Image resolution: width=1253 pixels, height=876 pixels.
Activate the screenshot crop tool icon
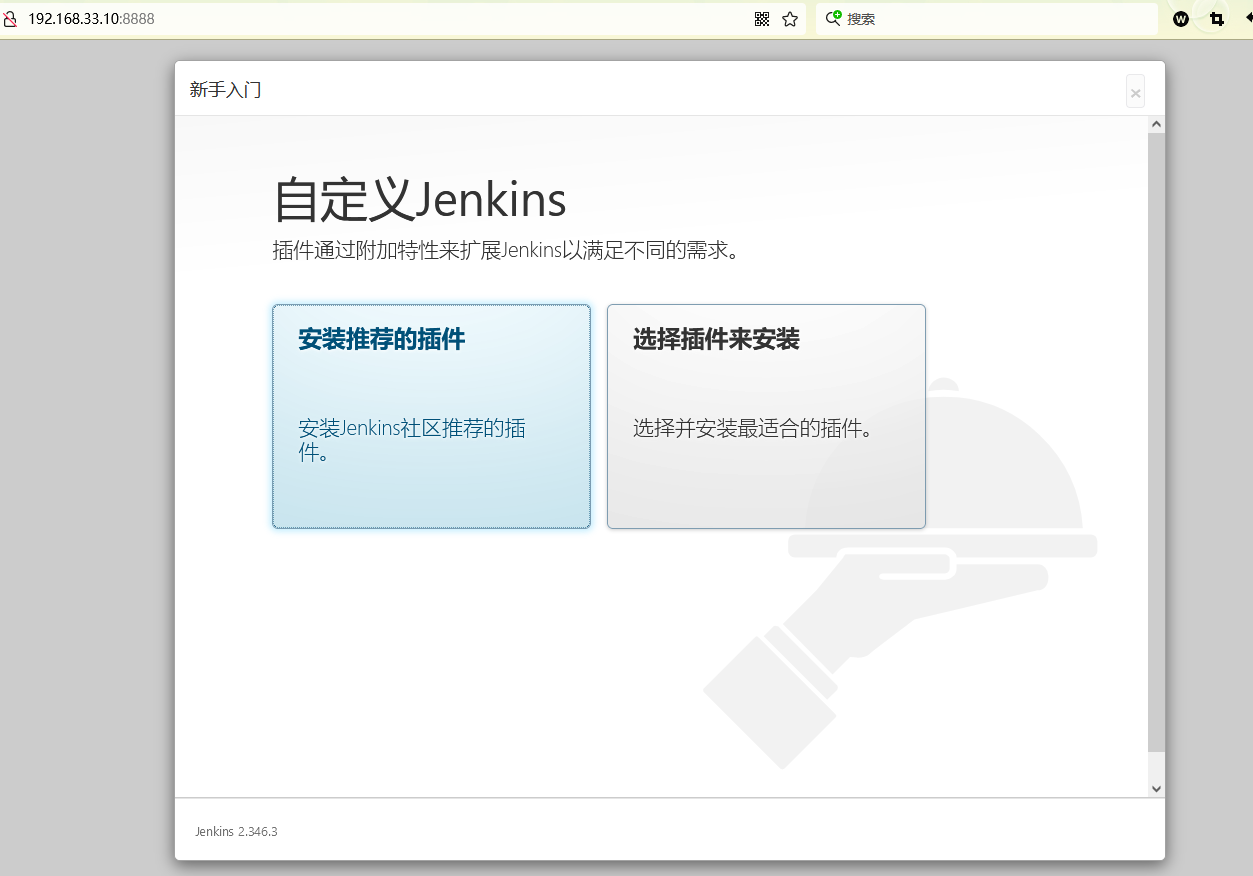click(1216, 19)
